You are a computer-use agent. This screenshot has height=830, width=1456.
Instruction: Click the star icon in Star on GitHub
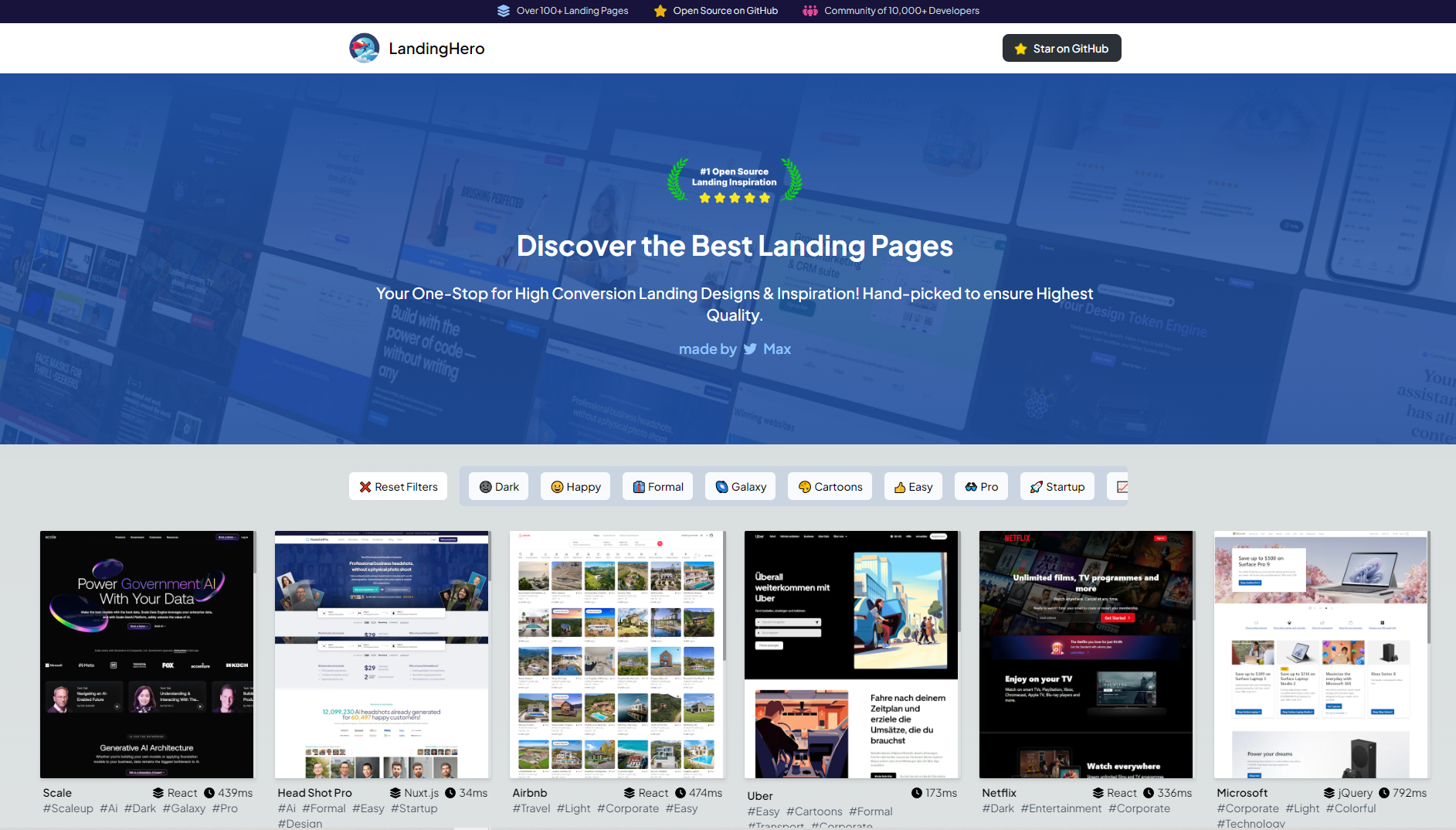1020,49
